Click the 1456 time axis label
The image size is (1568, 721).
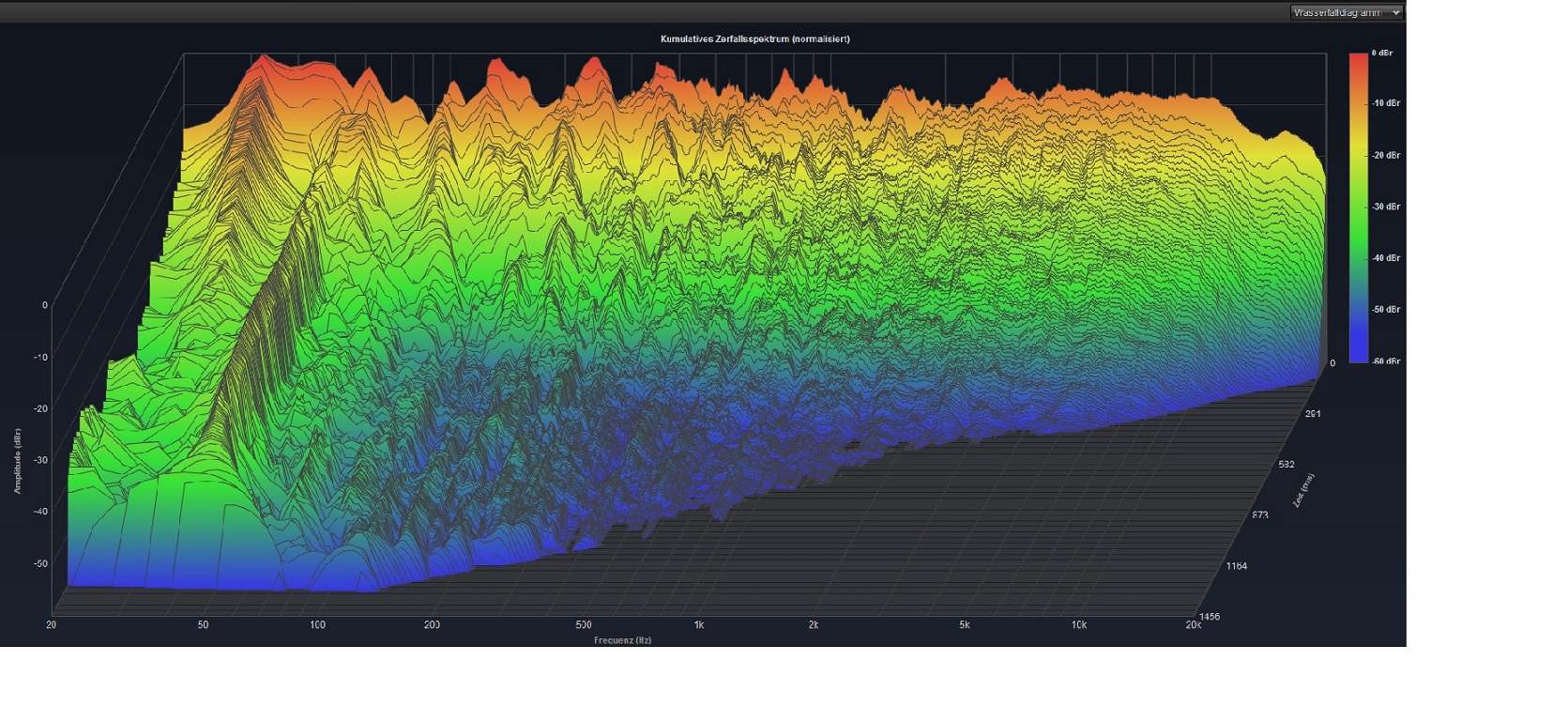coord(1210,617)
